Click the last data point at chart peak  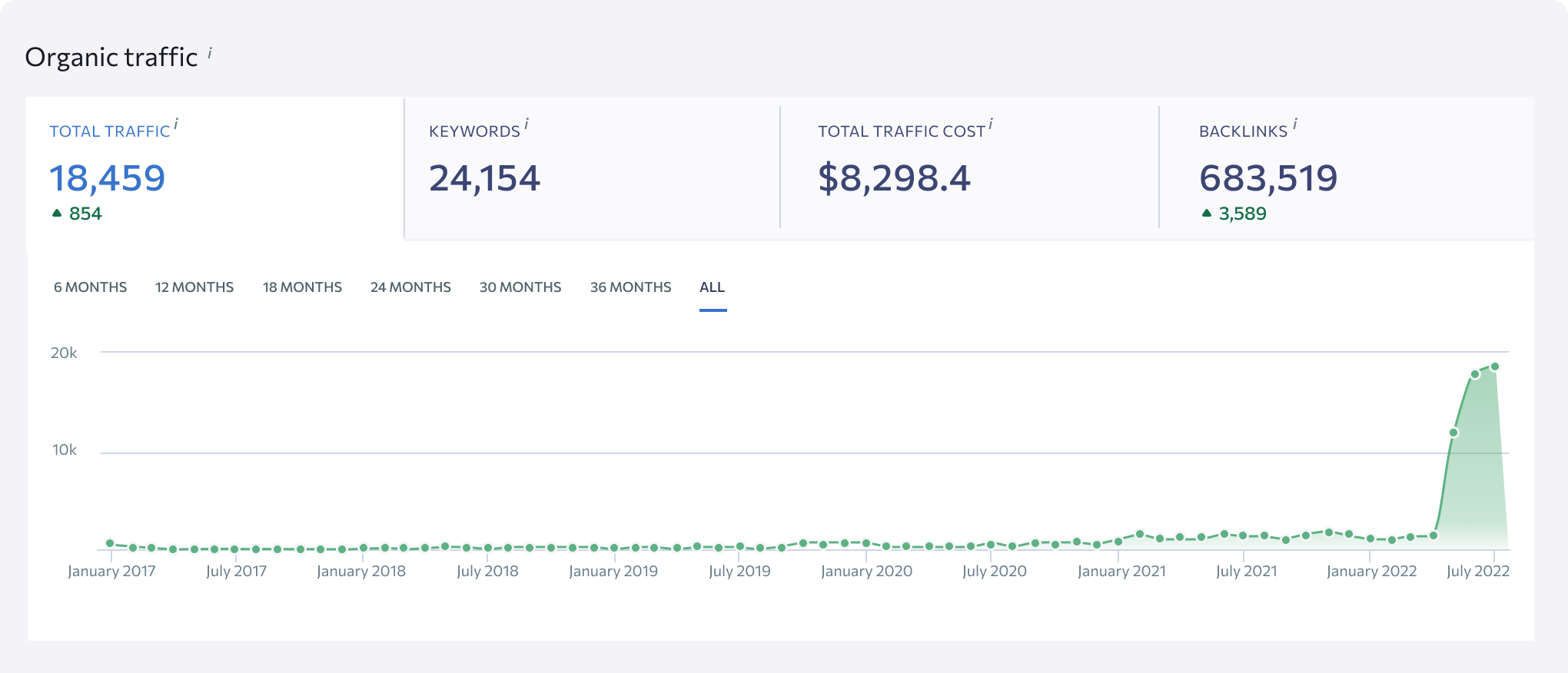pyautogui.click(x=1495, y=366)
